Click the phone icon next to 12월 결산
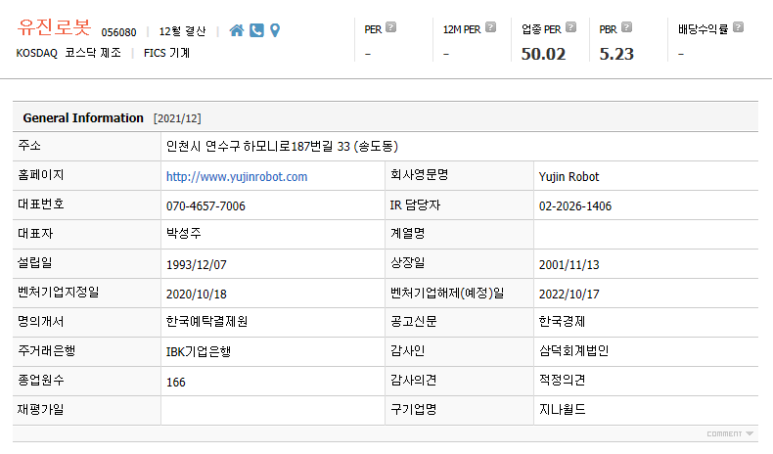Viewport: 773px width, 454px height. pyautogui.click(x=257, y=31)
